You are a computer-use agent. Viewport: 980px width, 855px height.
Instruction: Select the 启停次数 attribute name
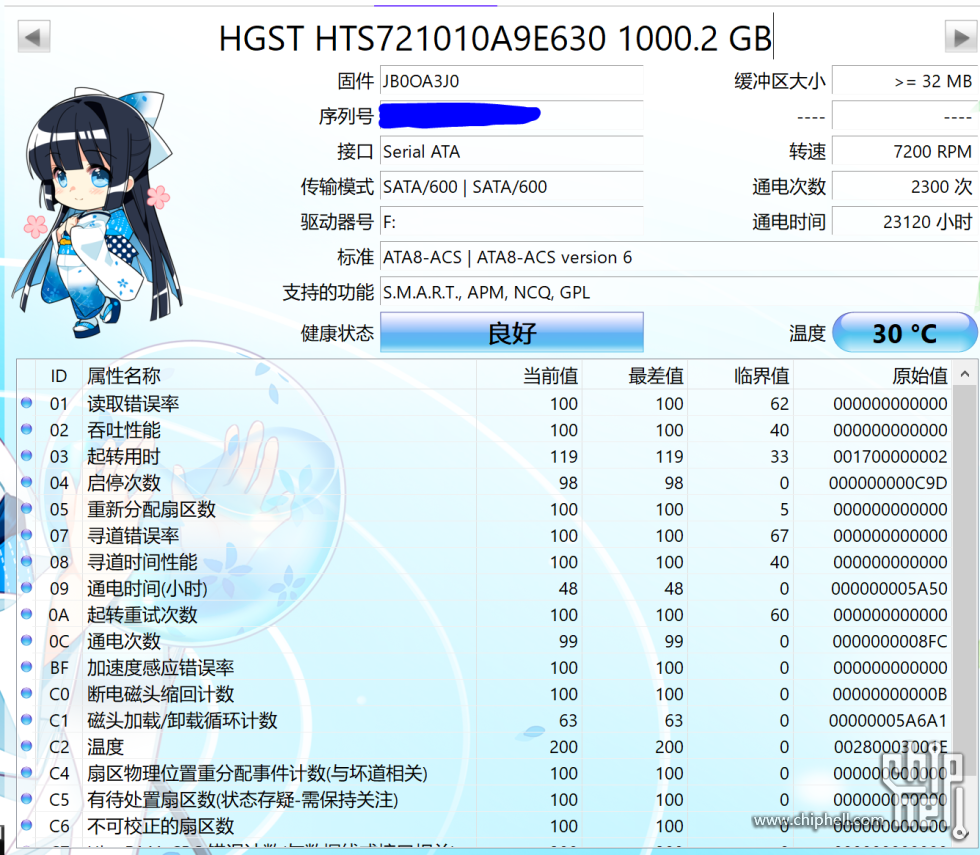coord(124,483)
